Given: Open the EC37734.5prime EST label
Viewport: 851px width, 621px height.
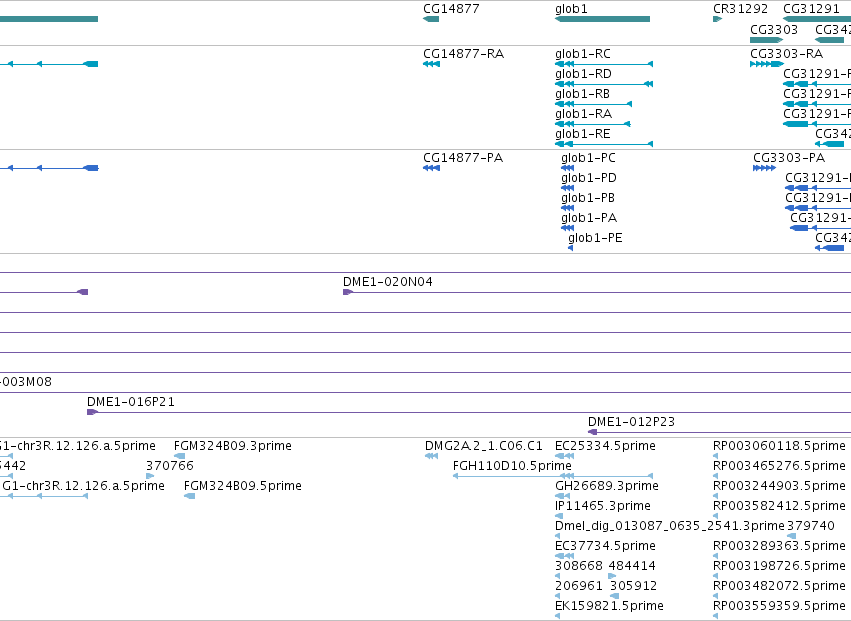Looking at the screenshot, I should (x=605, y=546).
